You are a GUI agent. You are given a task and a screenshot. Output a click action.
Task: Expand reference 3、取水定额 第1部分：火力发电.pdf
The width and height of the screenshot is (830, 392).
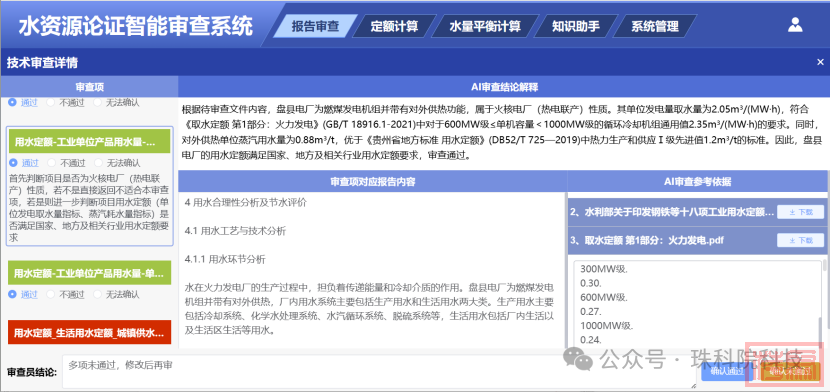646,240
